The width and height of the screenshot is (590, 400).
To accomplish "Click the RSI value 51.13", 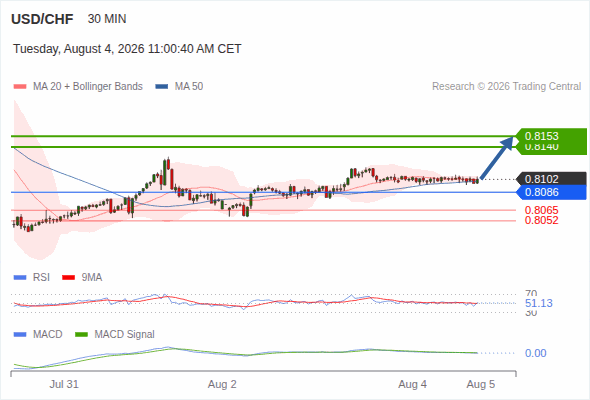I will (539, 303).
